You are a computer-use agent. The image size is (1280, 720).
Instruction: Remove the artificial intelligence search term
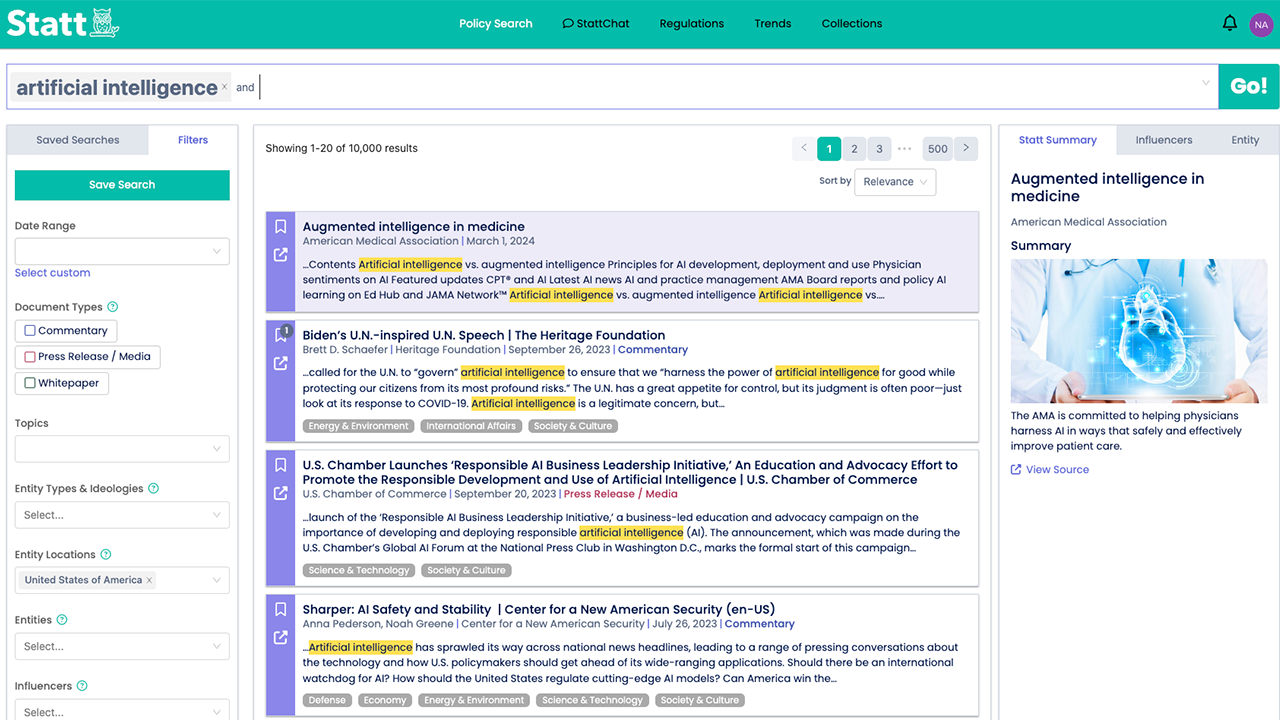tap(224, 87)
